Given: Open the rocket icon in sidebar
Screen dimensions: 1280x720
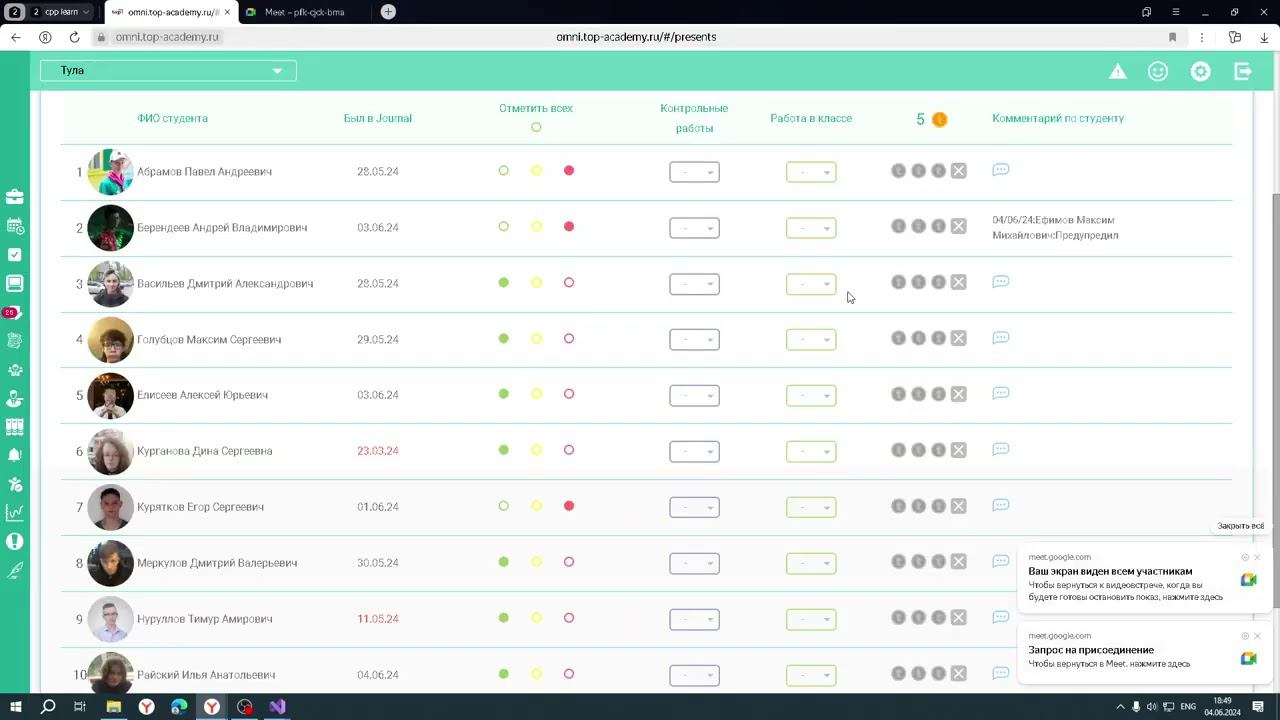Looking at the screenshot, I should click(x=14, y=570).
